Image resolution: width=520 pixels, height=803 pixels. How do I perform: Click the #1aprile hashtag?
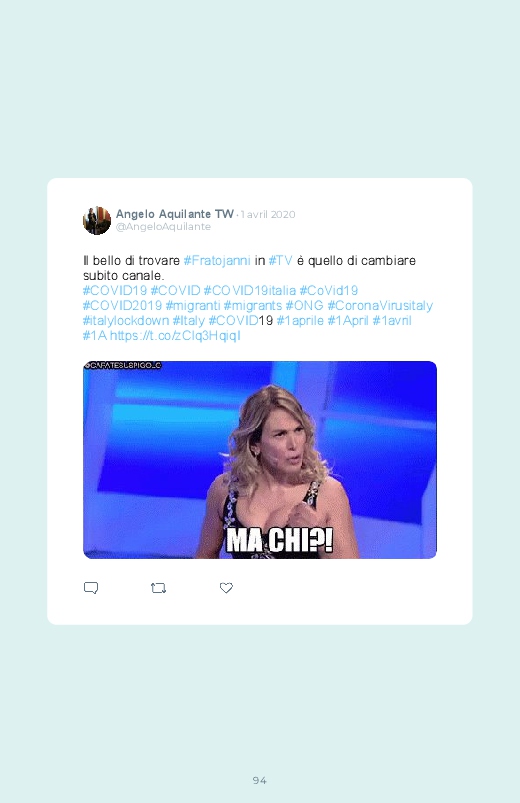click(x=300, y=321)
